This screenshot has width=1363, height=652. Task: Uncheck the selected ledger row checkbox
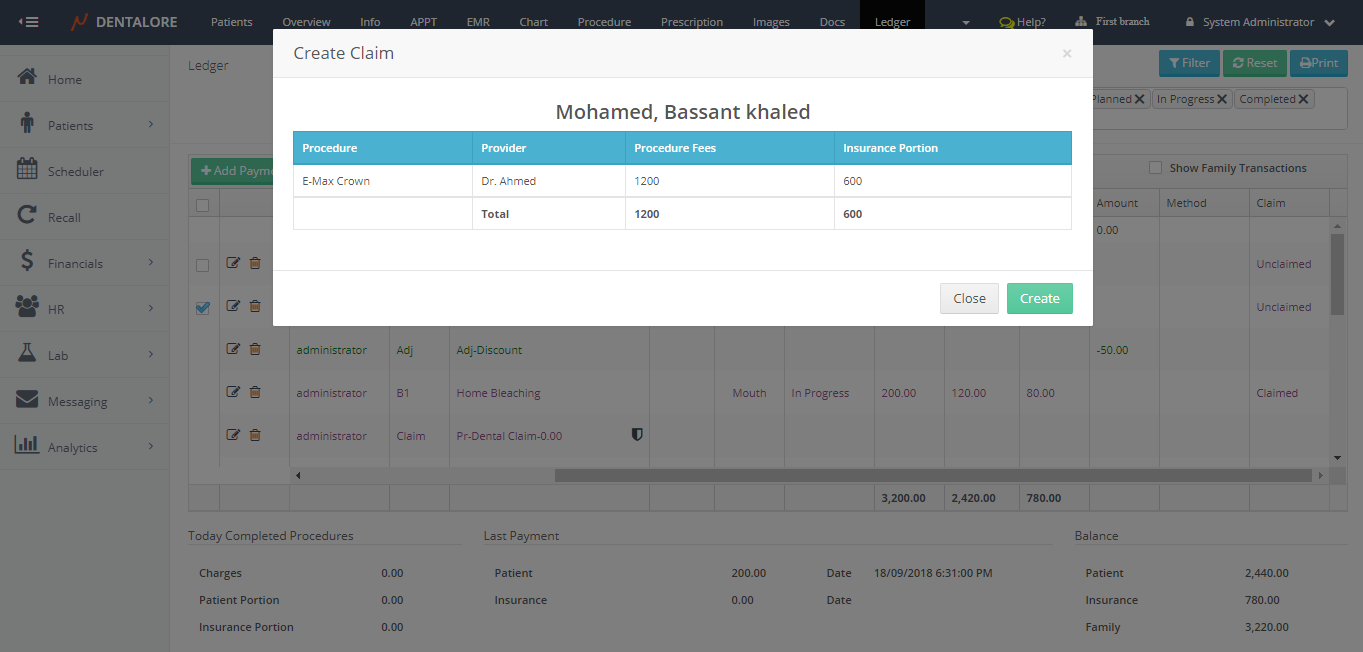point(203,308)
